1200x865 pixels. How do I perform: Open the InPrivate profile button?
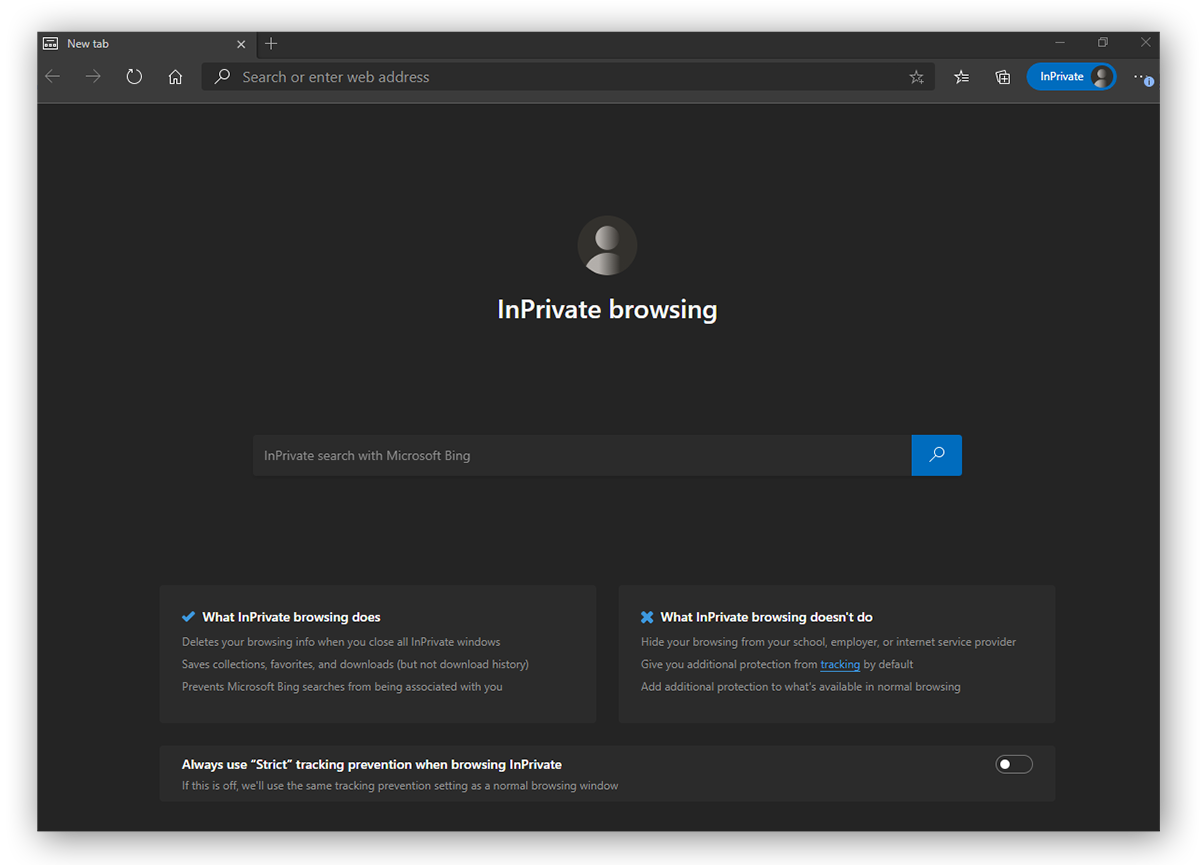coord(1071,77)
